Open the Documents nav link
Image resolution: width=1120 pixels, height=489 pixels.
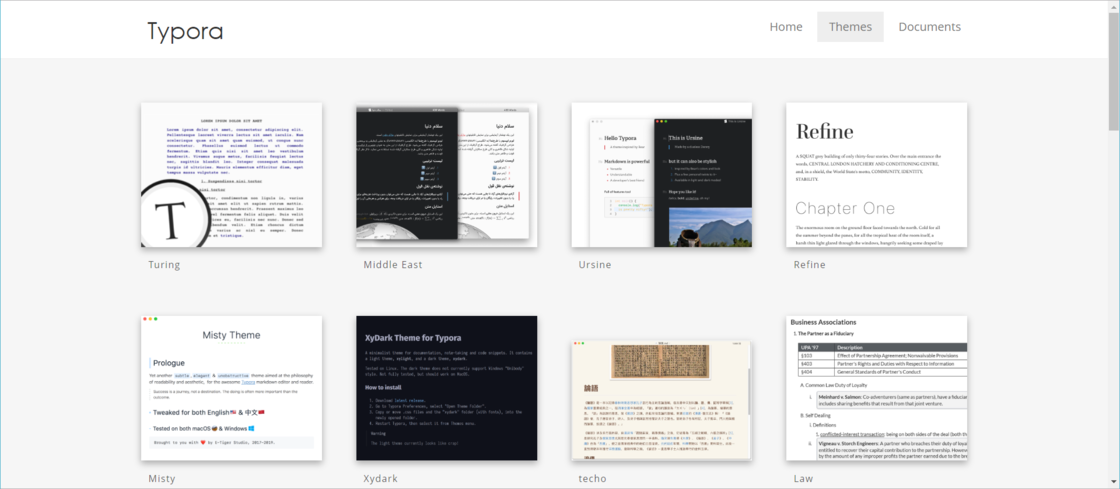tap(929, 27)
